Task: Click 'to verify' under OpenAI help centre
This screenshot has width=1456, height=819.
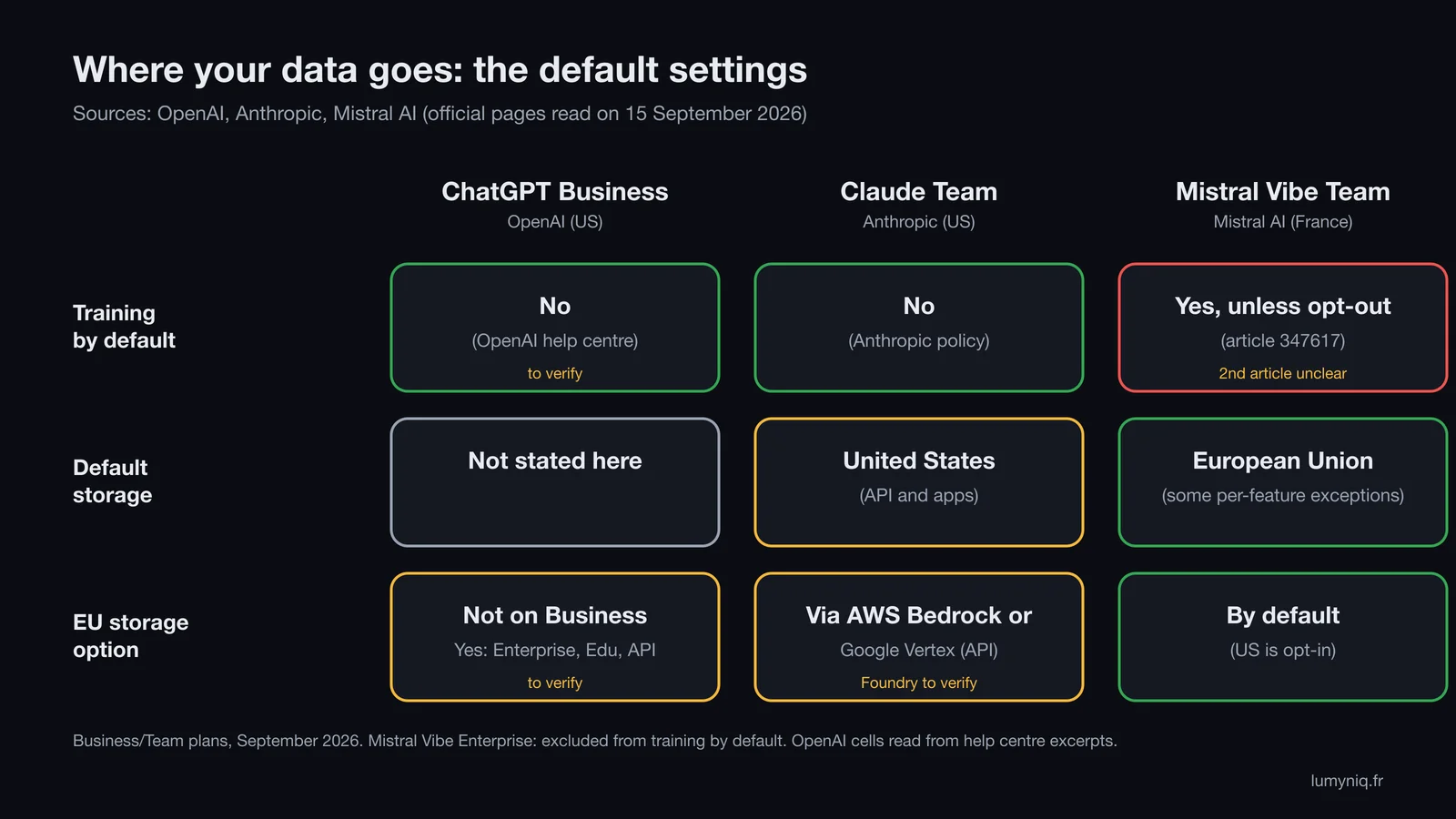Action: pos(555,373)
